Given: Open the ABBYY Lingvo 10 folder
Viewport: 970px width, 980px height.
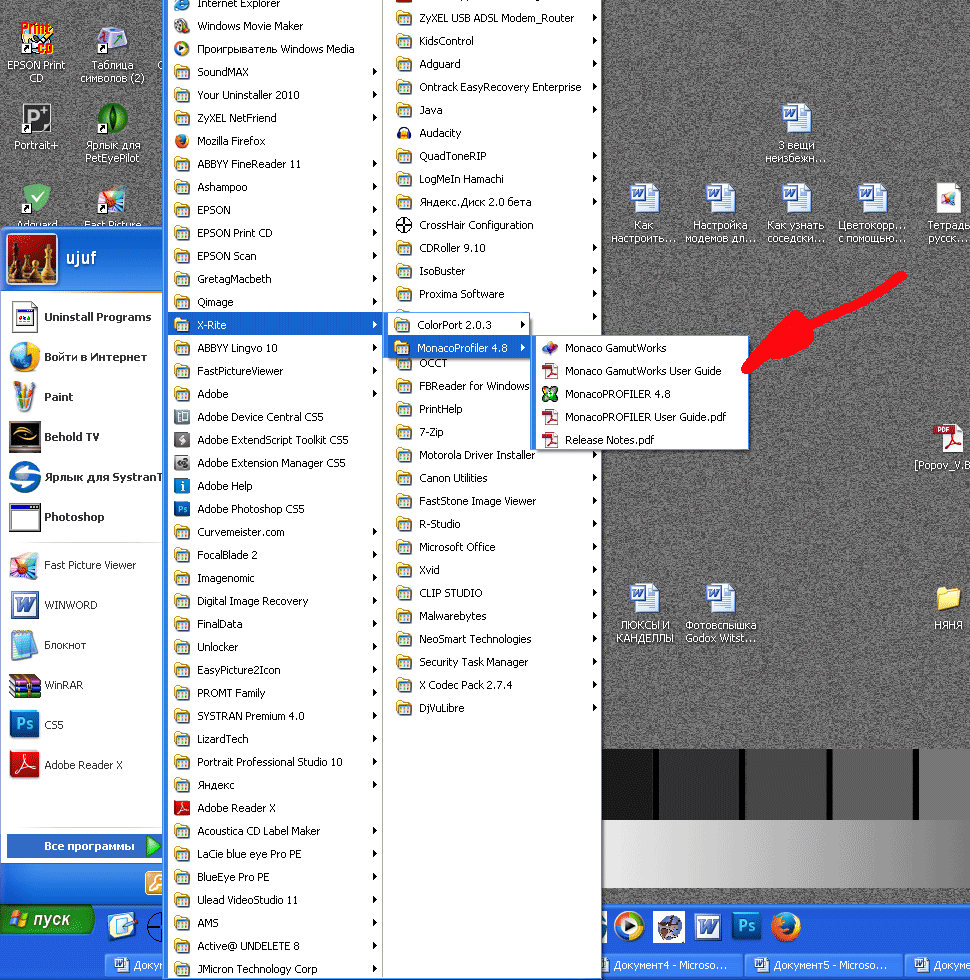Looking at the screenshot, I should [275, 348].
